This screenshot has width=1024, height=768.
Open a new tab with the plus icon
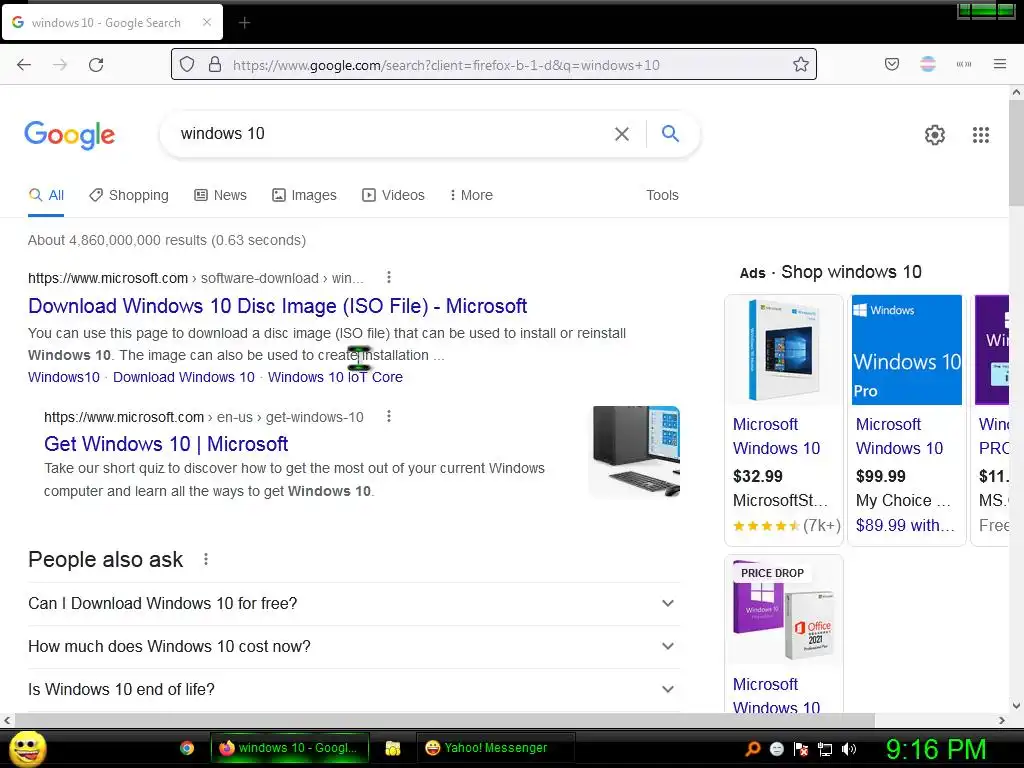(x=244, y=23)
